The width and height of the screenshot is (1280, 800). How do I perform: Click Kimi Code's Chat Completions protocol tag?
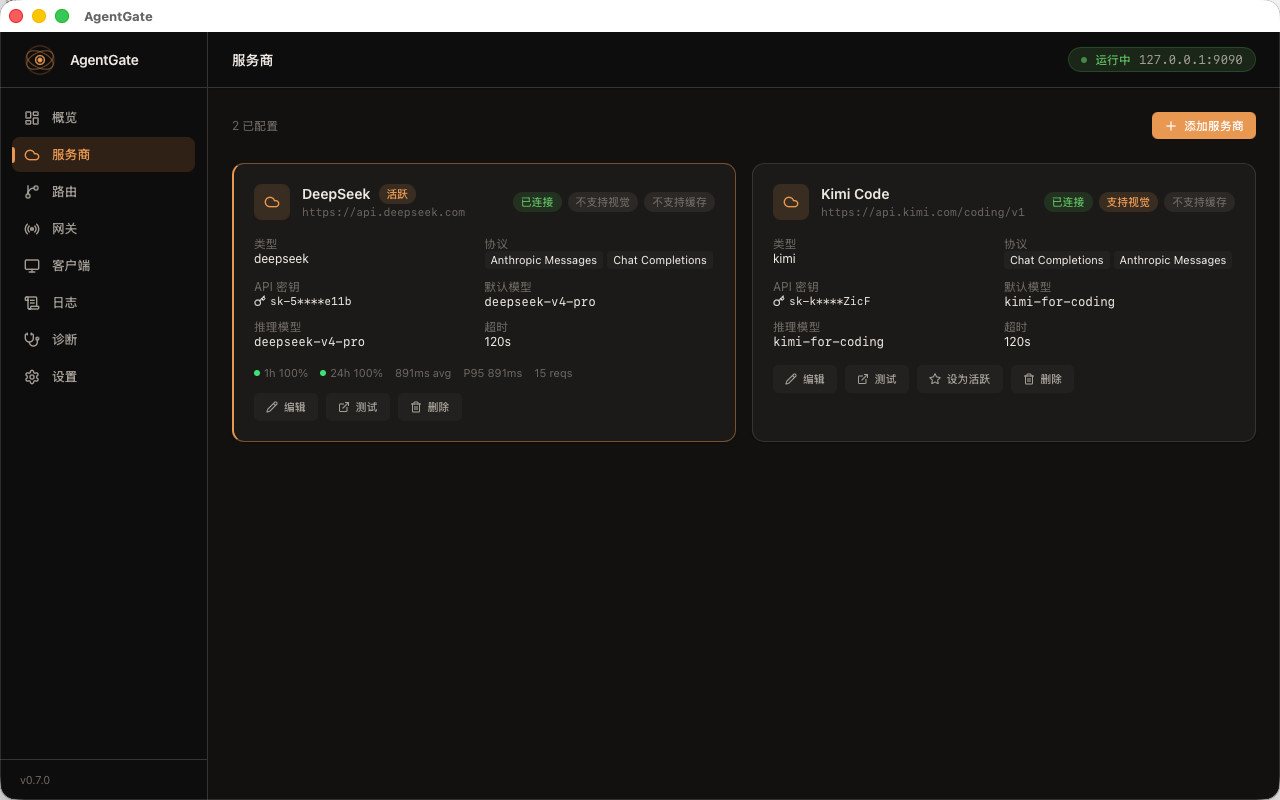(x=1057, y=260)
